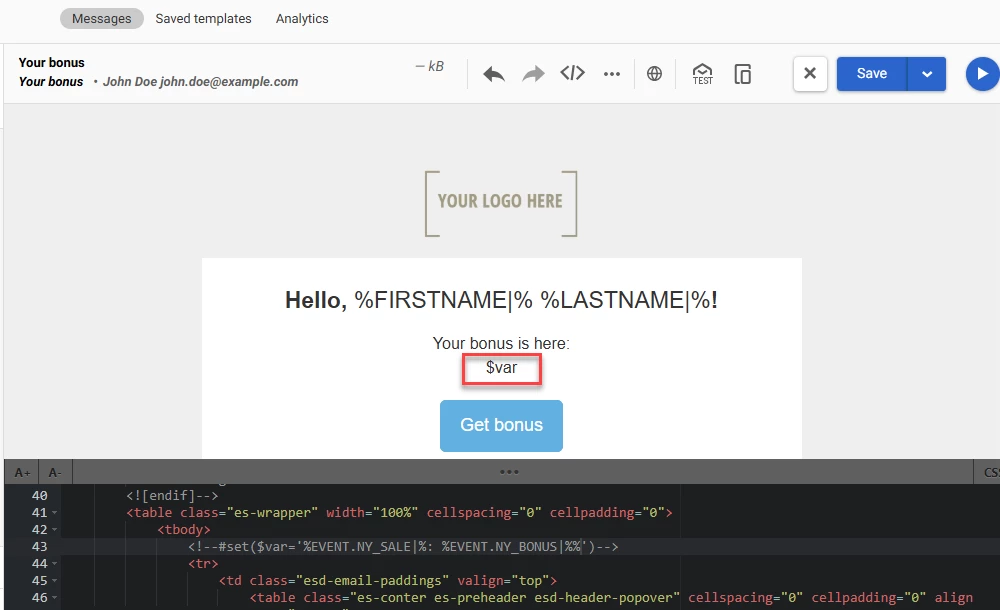
Task: Close the editor with X button
Action: pos(810,74)
